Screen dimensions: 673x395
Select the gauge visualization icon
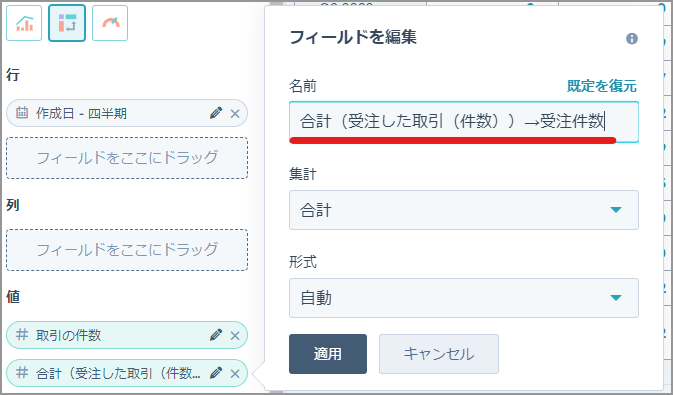pyautogui.click(x=110, y=23)
